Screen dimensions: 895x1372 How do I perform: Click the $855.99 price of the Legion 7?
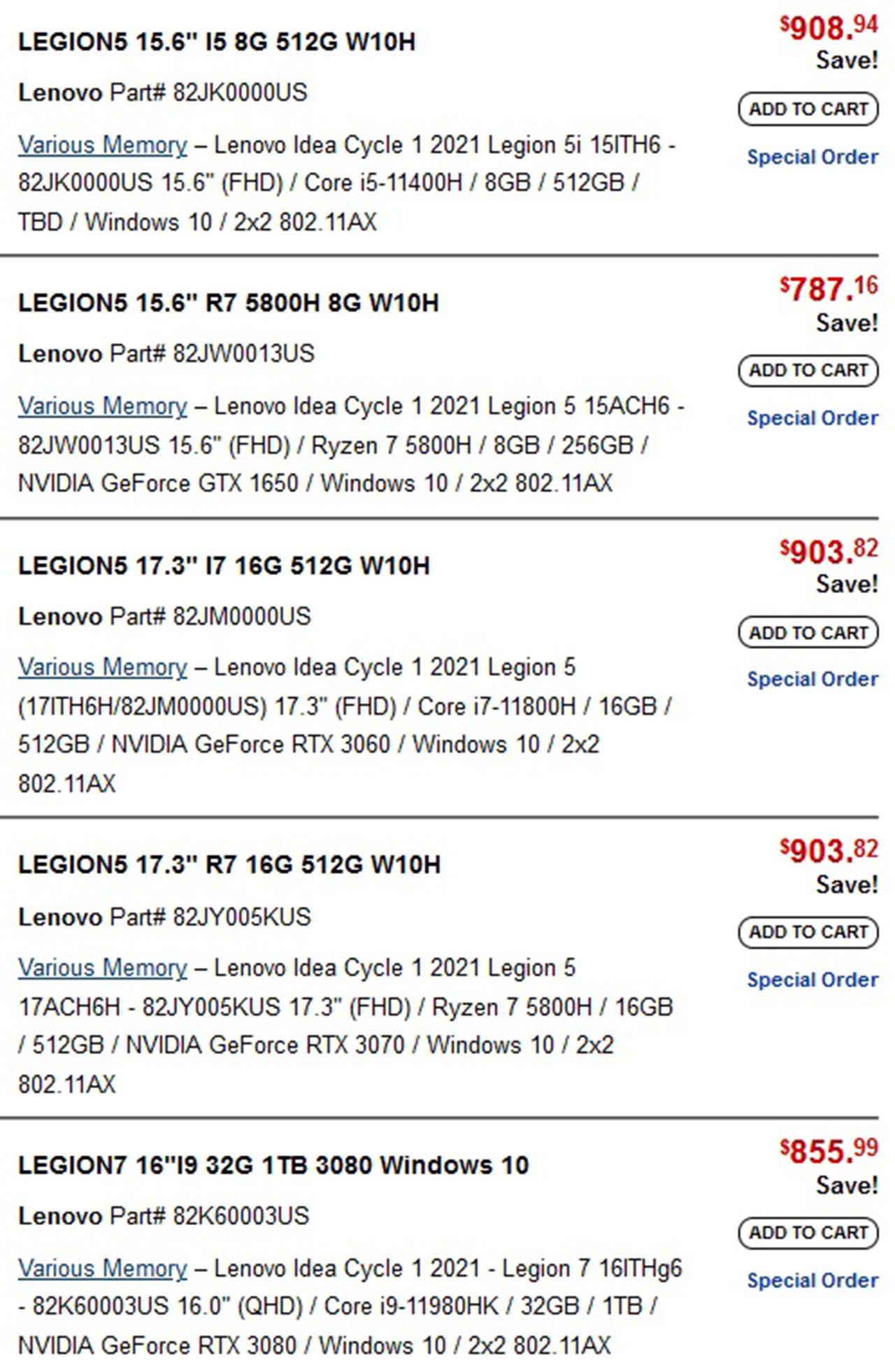(x=829, y=1151)
